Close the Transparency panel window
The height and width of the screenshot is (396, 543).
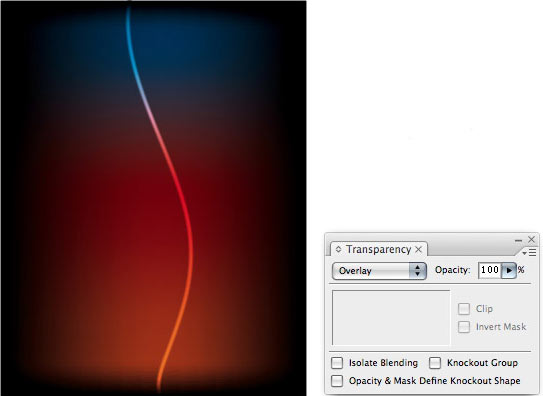532,239
